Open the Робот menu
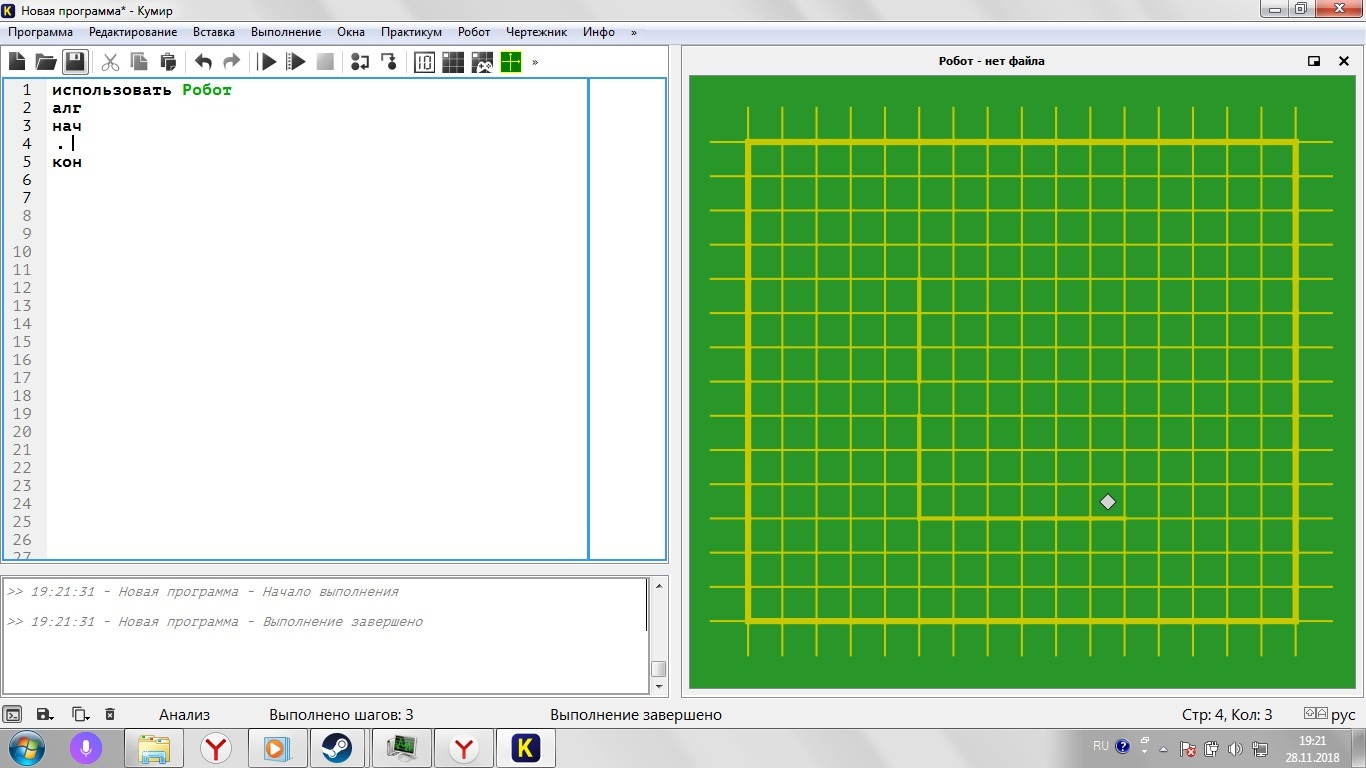 click(x=474, y=32)
